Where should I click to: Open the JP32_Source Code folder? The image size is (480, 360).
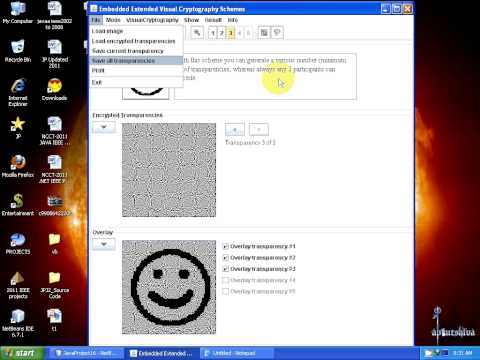click(x=54, y=285)
